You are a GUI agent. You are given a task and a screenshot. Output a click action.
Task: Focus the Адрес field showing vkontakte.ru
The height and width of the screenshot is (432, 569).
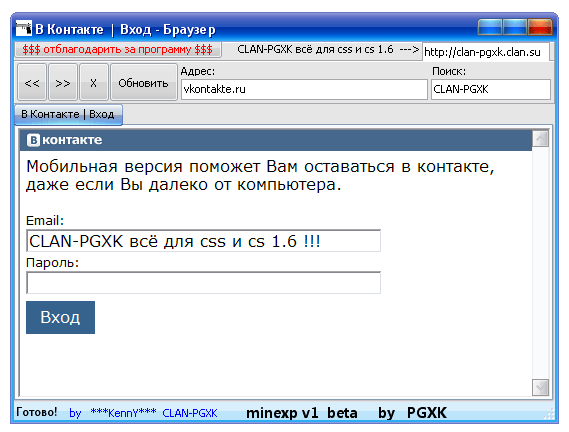point(304,89)
